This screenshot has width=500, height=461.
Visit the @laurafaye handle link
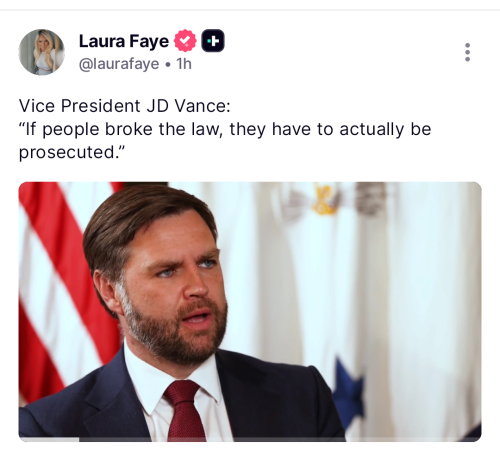click(x=119, y=64)
